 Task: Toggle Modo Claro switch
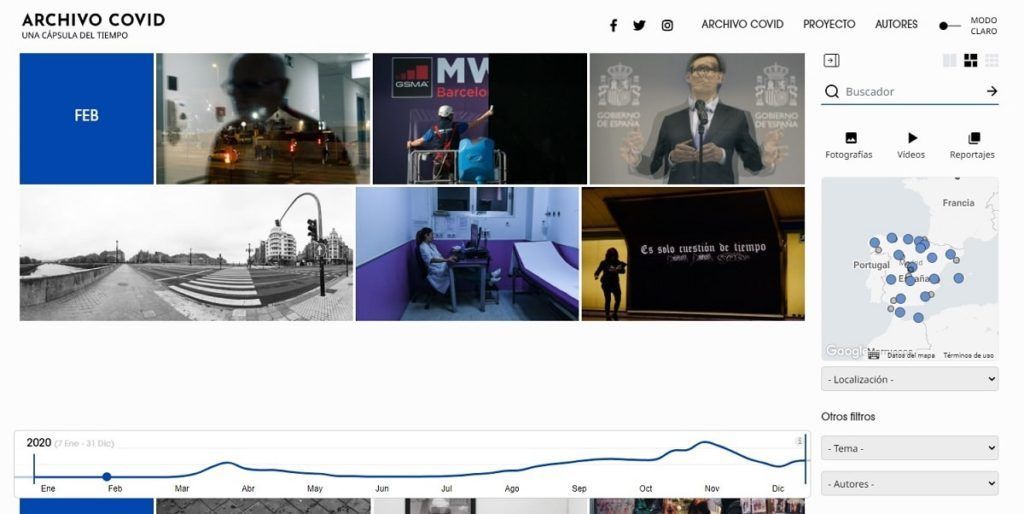pyautogui.click(x=950, y=26)
